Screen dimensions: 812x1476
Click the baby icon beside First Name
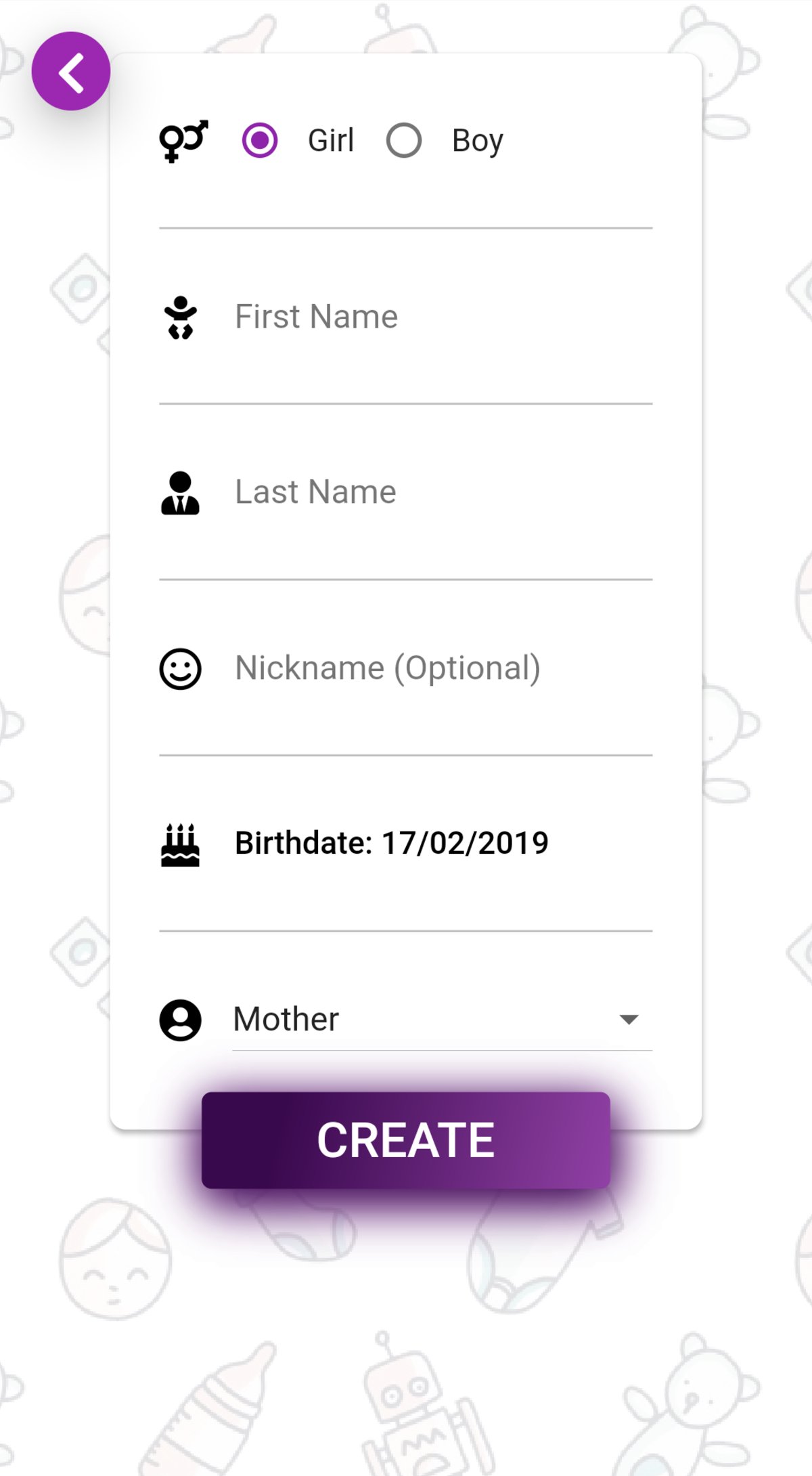point(181,317)
